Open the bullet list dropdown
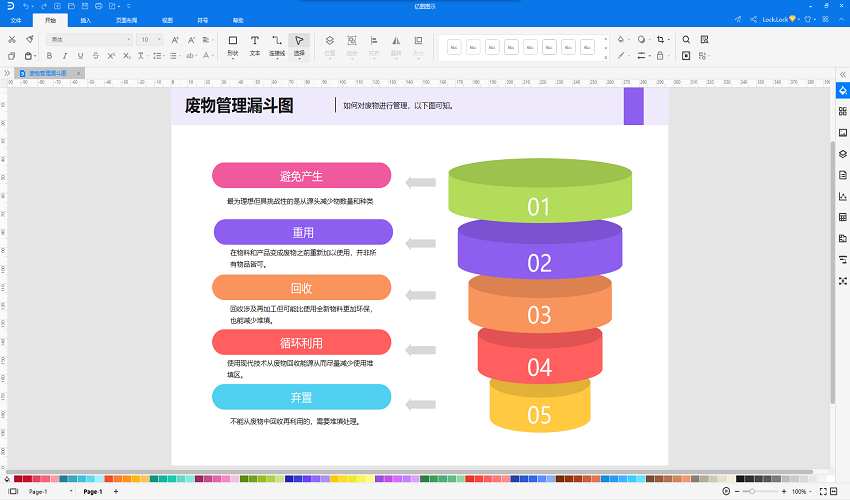 coord(174,56)
